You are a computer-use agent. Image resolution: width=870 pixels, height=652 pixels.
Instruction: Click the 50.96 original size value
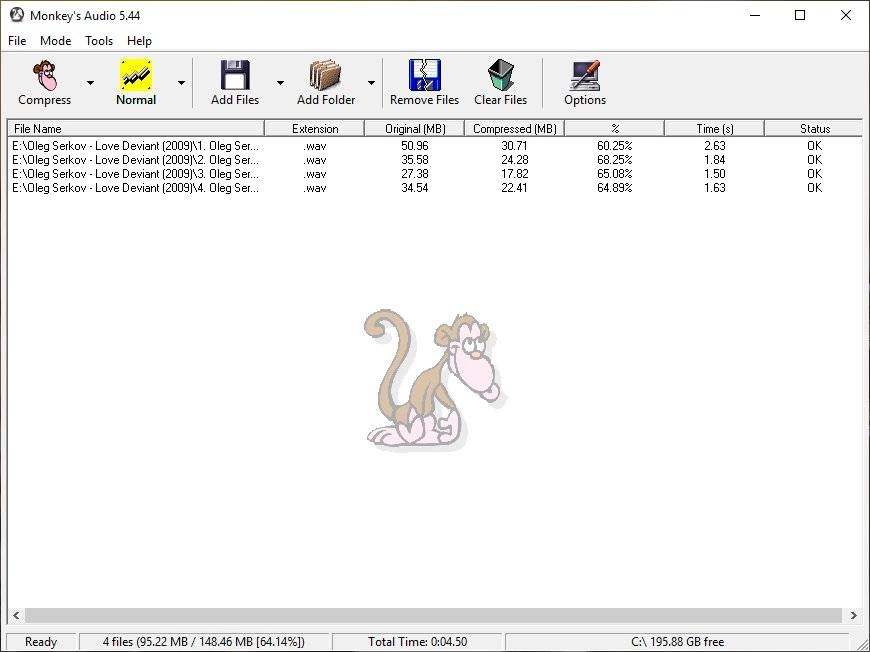(x=414, y=146)
